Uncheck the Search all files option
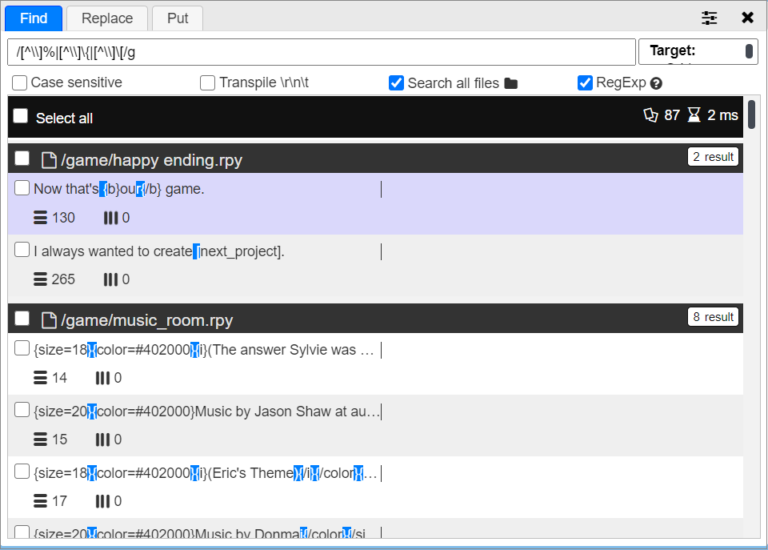This screenshot has width=768, height=550. [396, 83]
